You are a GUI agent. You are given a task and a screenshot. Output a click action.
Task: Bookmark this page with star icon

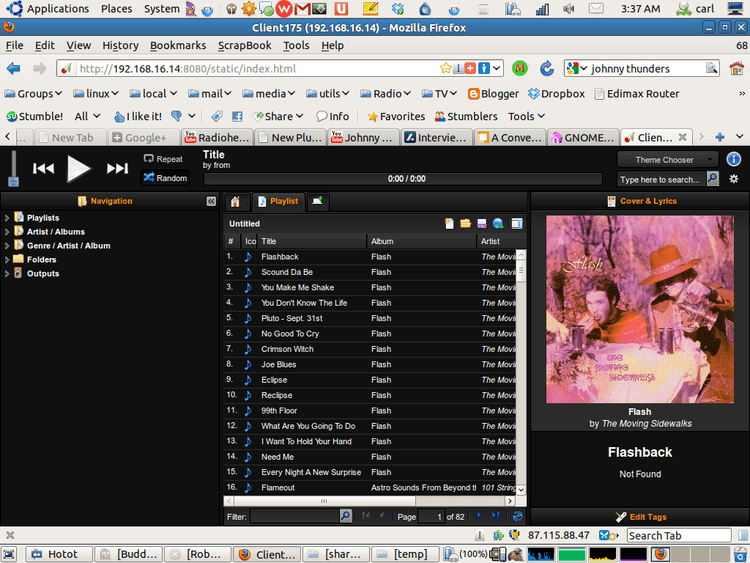pyautogui.click(x=445, y=68)
